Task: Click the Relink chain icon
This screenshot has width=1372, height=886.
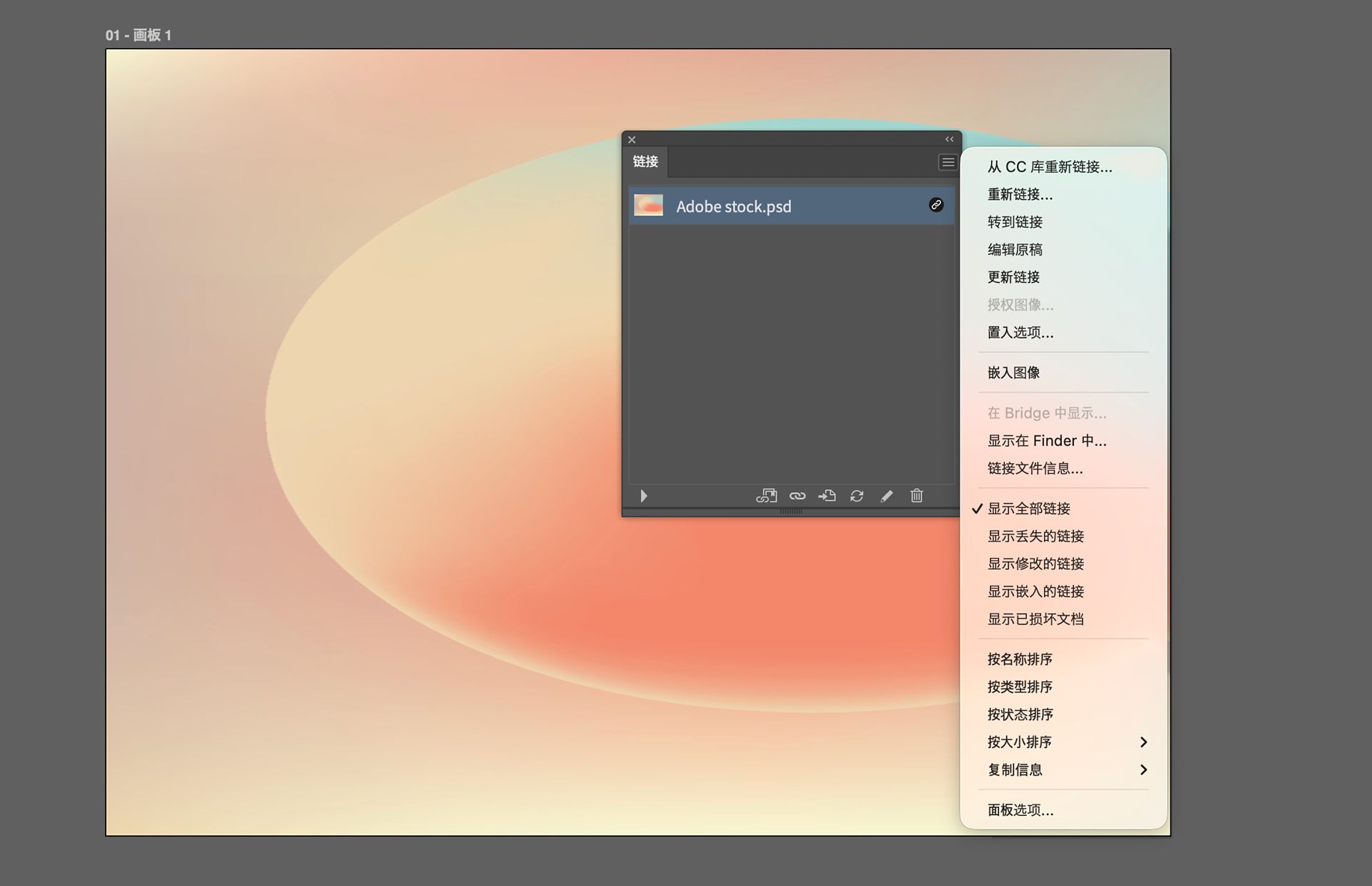Action: click(x=797, y=496)
